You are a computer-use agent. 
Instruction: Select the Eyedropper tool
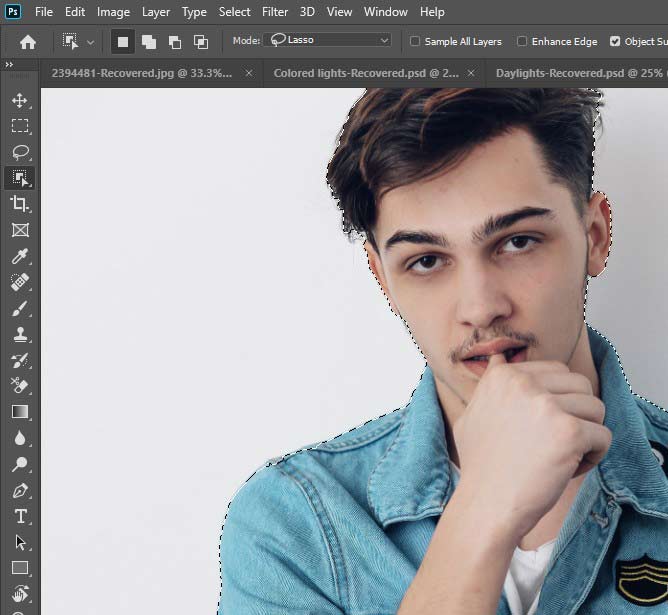click(20, 256)
